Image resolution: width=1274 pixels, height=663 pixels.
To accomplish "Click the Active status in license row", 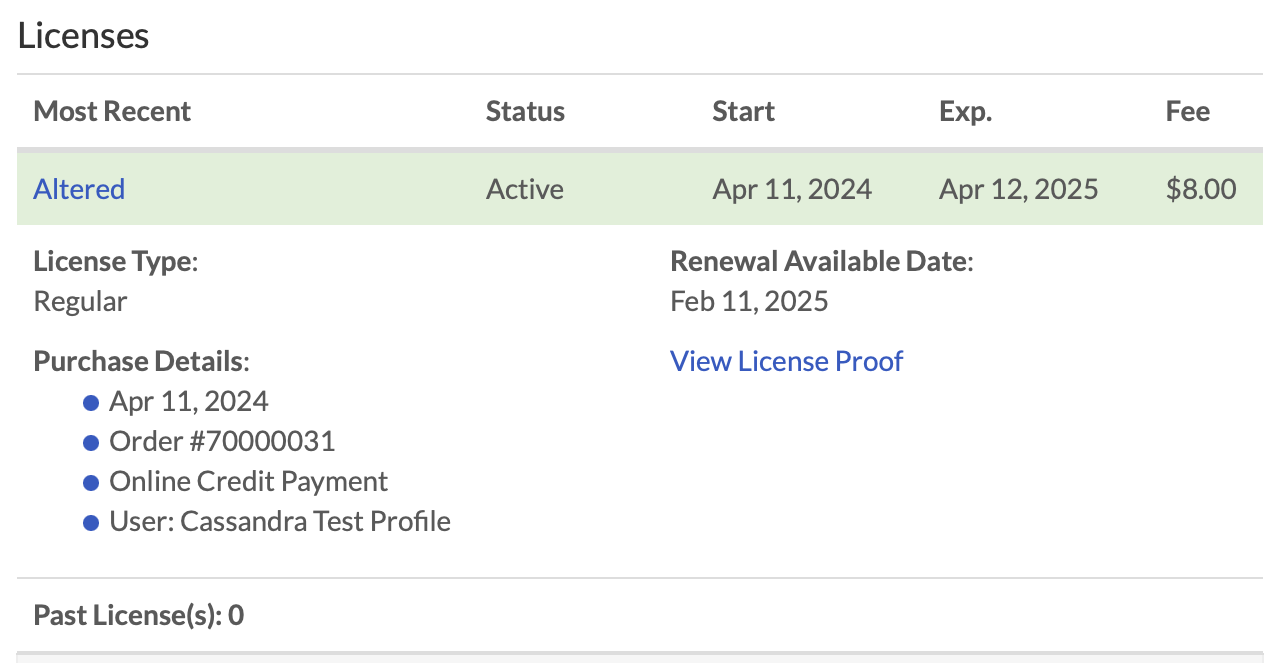I will pyautogui.click(x=524, y=189).
